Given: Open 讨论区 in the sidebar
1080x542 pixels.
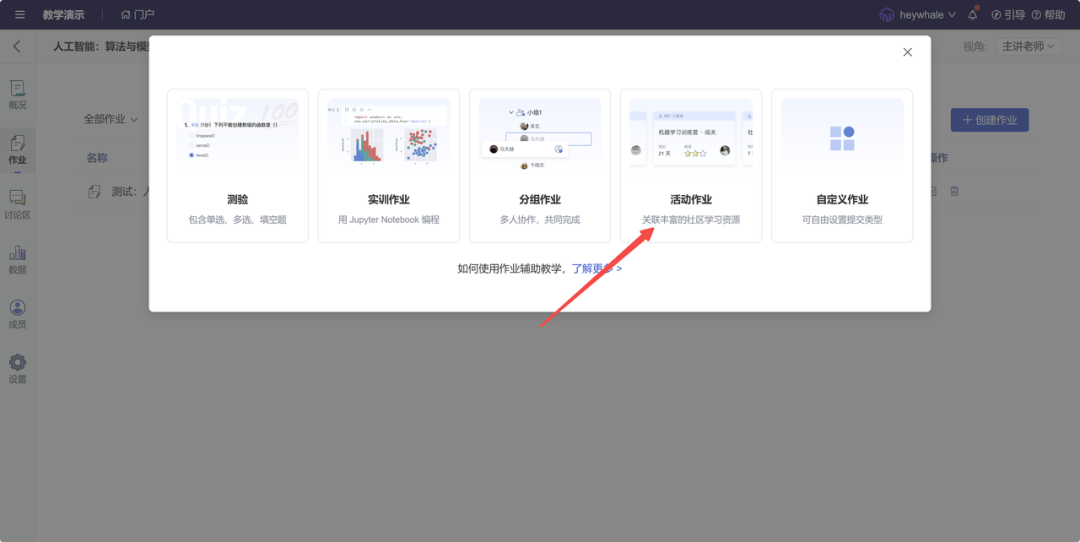Looking at the screenshot, I should point(17,205).
